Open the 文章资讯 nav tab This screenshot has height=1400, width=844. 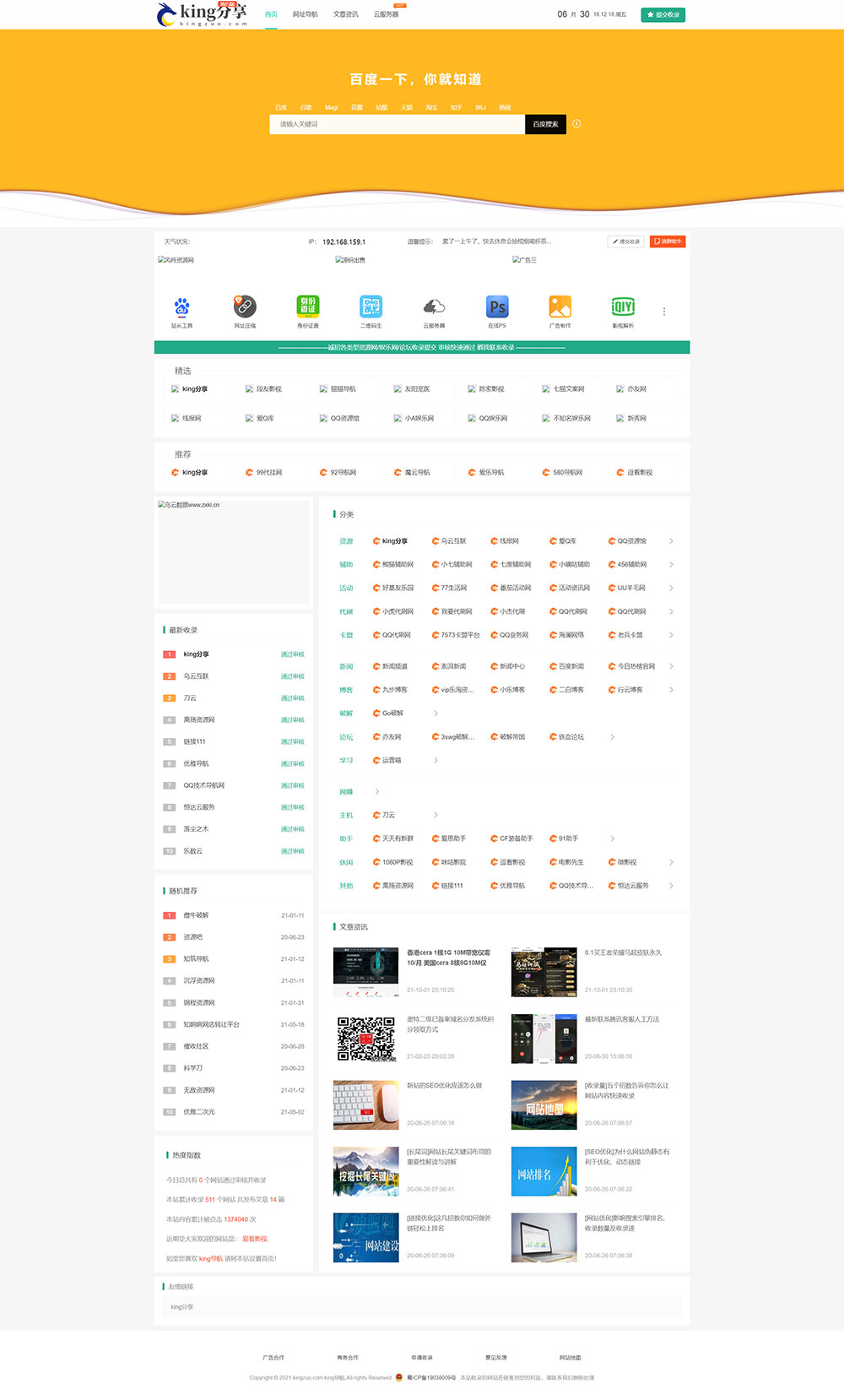(346, 14)
